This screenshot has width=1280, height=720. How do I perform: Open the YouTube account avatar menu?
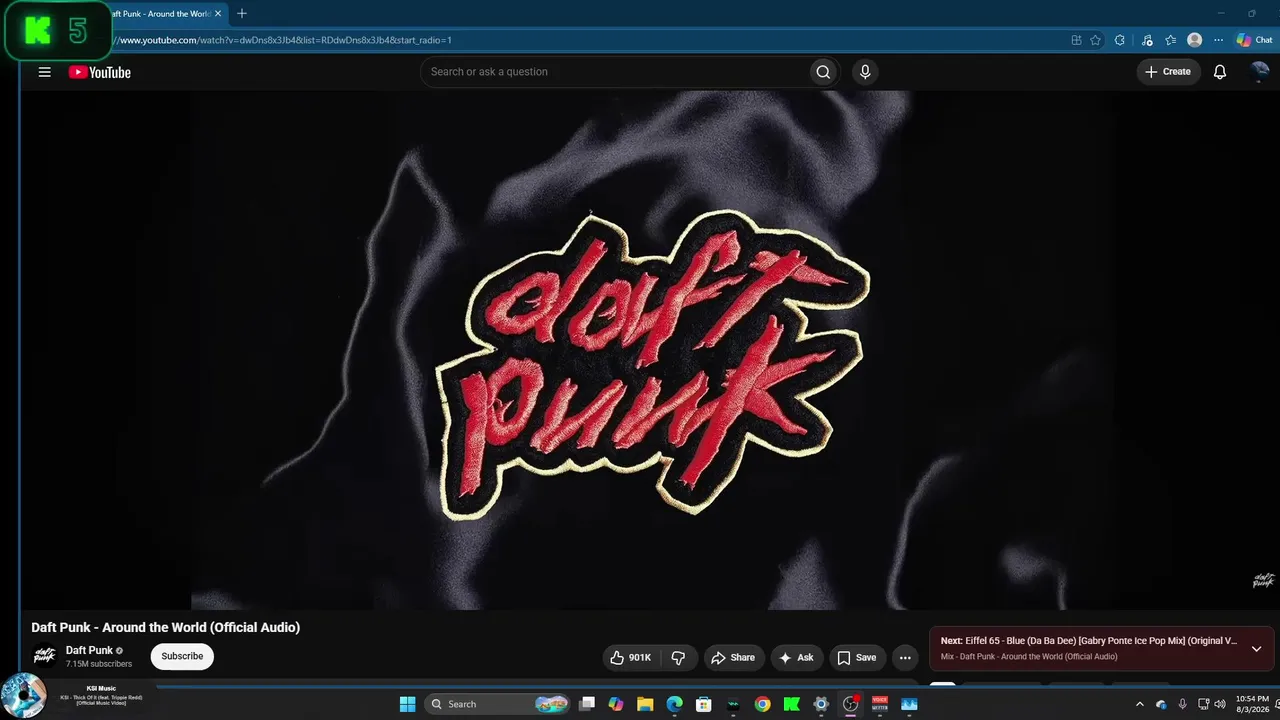[x=1260, y=72]
